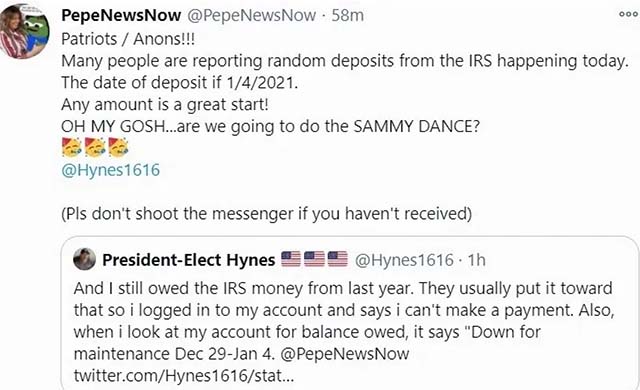This screenshot has height=390, width=640.
Task: Click the 'Pls don't shoot the messenger' line
Action: tap(267, 213)
